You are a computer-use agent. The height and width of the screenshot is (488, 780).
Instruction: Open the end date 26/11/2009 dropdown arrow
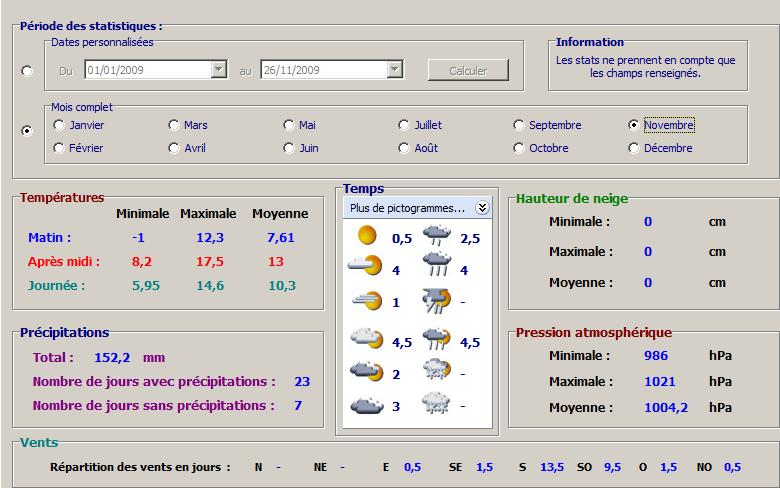(x=394, y=69)
